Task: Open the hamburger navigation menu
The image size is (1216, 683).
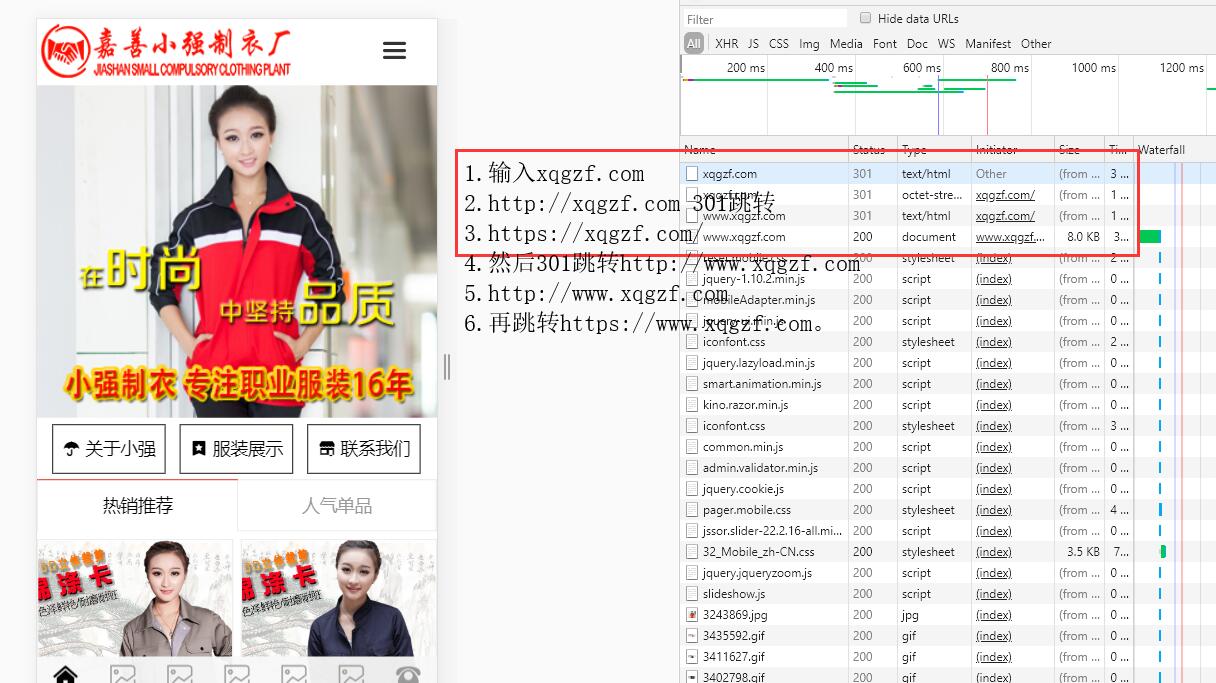Action: tap(394, 50)
